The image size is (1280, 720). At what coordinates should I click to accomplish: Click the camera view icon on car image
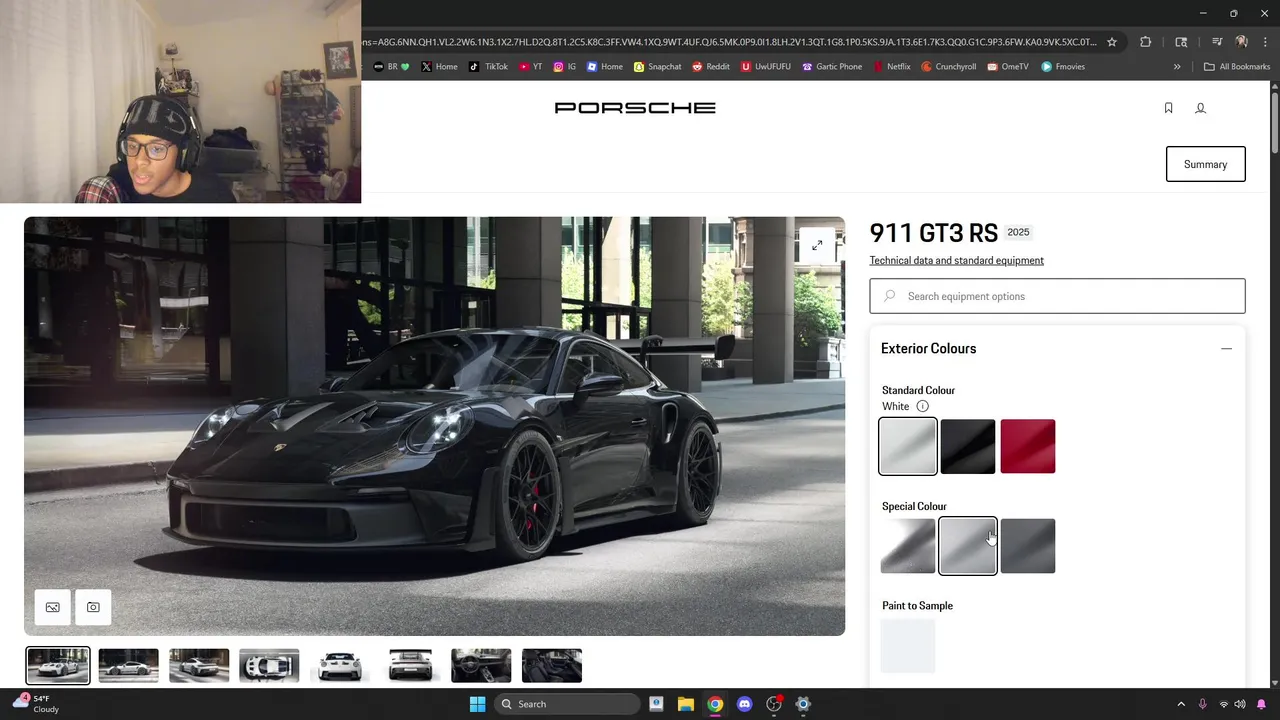[x=93, y=607]
